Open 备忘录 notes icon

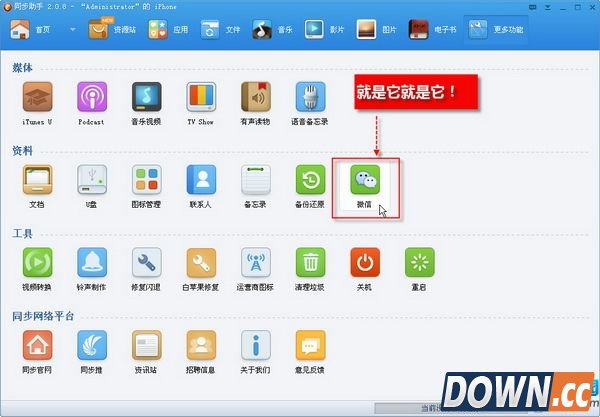[x=256, y=180]
